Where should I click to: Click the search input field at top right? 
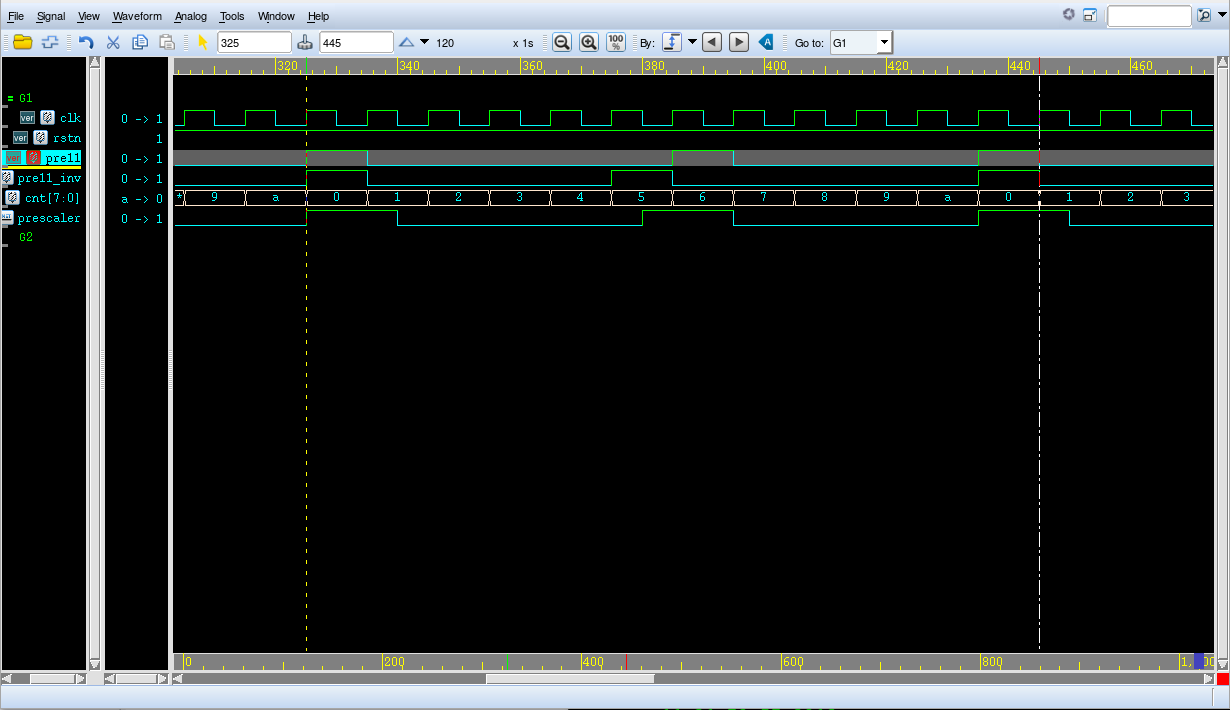click(1149, 16)
